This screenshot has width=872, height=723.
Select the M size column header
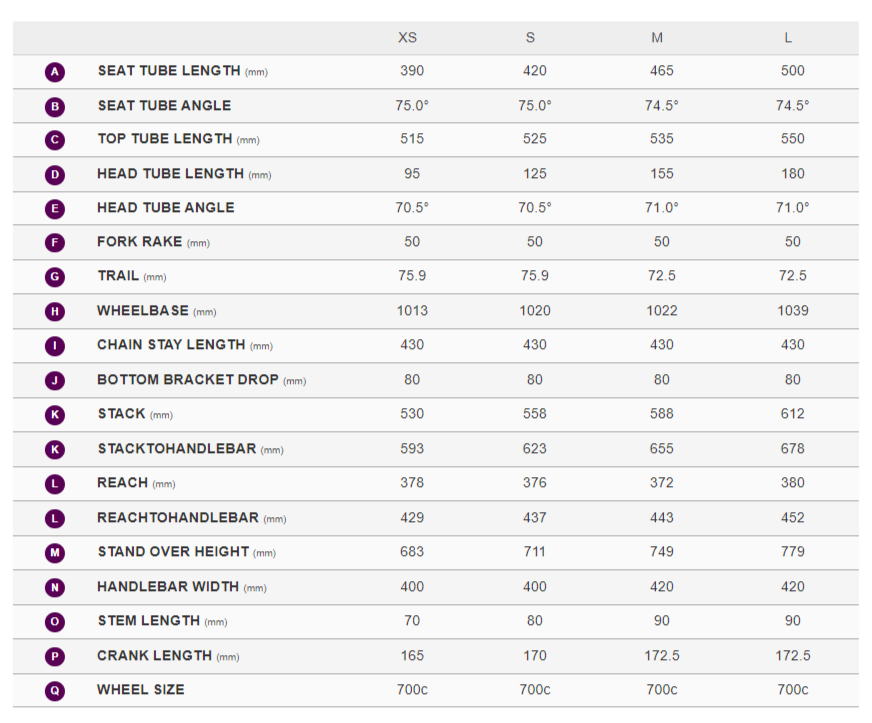pos(657,38)
